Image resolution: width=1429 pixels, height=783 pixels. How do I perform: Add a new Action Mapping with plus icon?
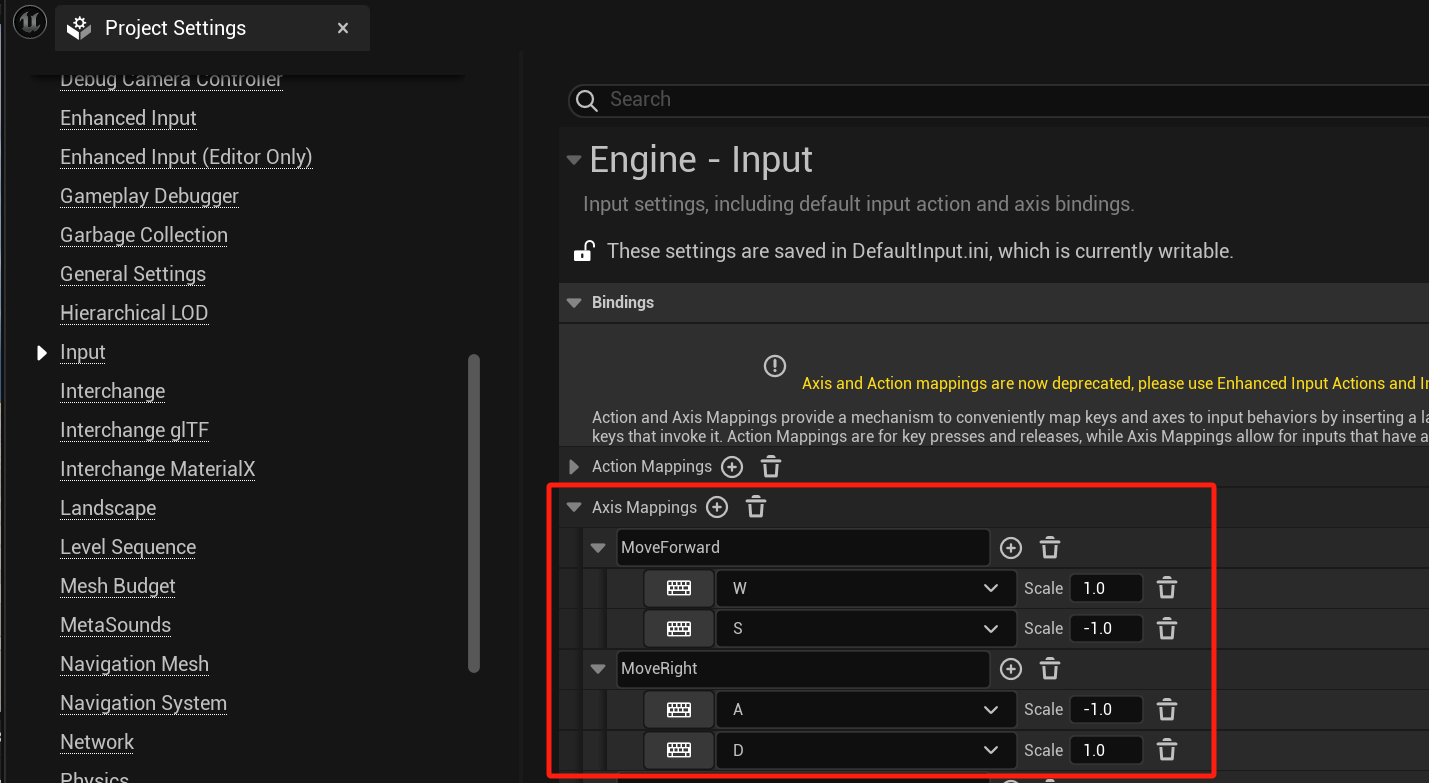click(x=732, y=467)
